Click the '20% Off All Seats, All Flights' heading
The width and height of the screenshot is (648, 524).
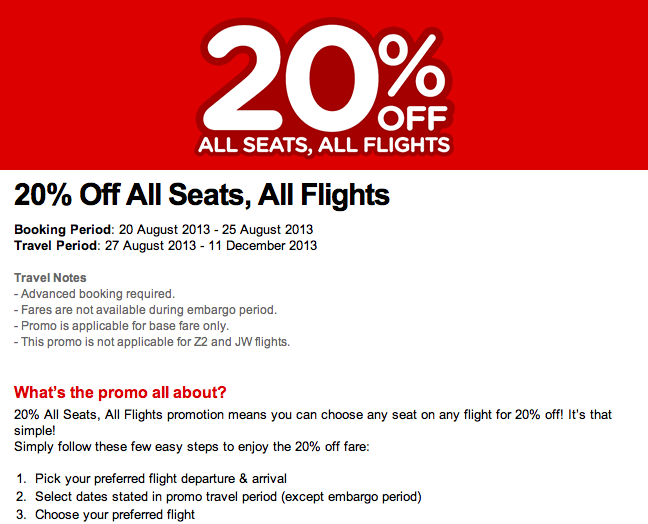click(x=202, y=195)
